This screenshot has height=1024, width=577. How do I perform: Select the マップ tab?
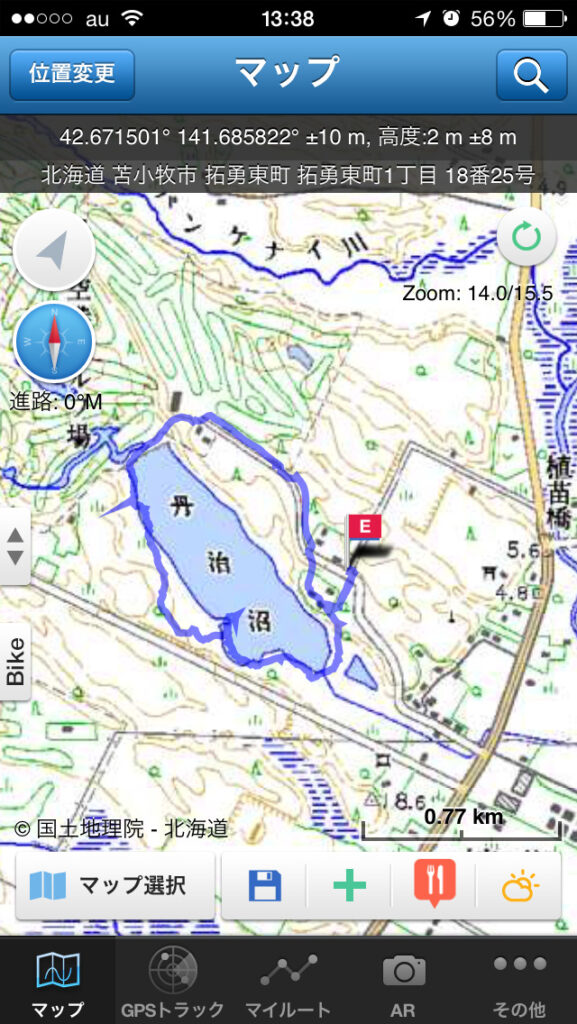pyautogui.click(x=57, y=982)
